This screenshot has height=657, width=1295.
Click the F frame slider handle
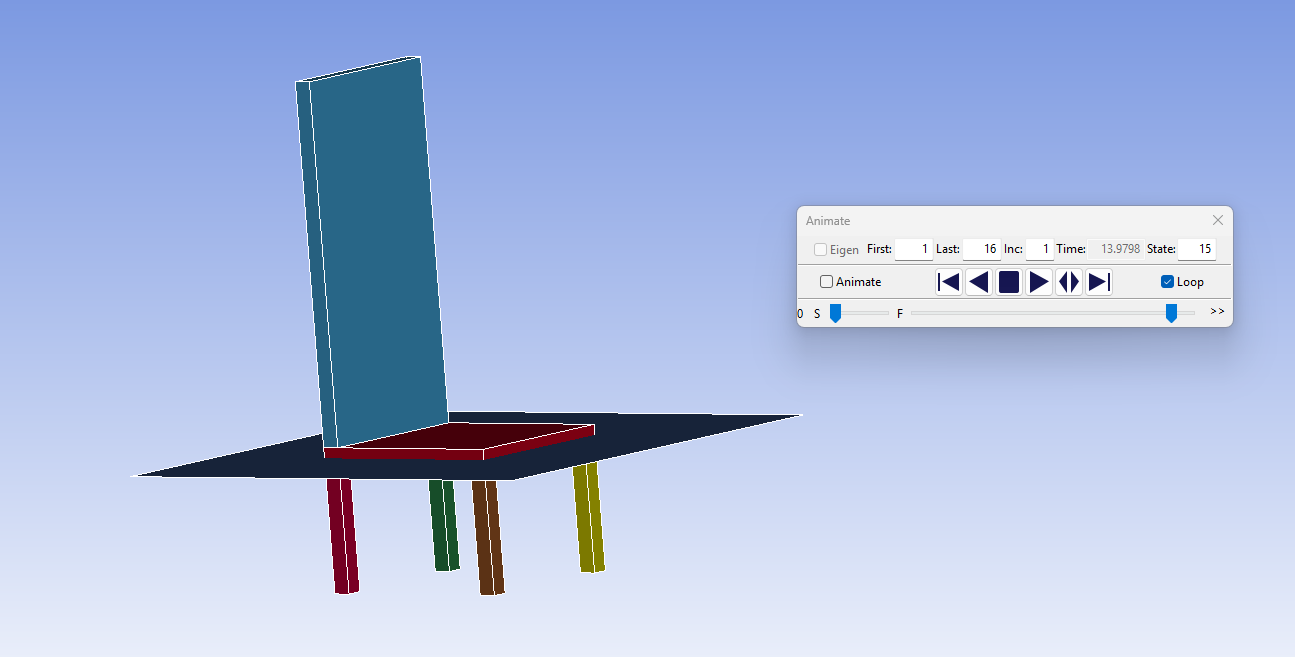1171,313
